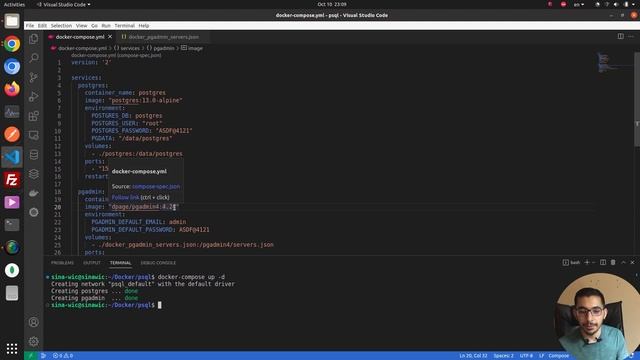
Task: Expand the pgadmin breadcrumb segment
Action: pyautogui.click(x=160, y=48)
